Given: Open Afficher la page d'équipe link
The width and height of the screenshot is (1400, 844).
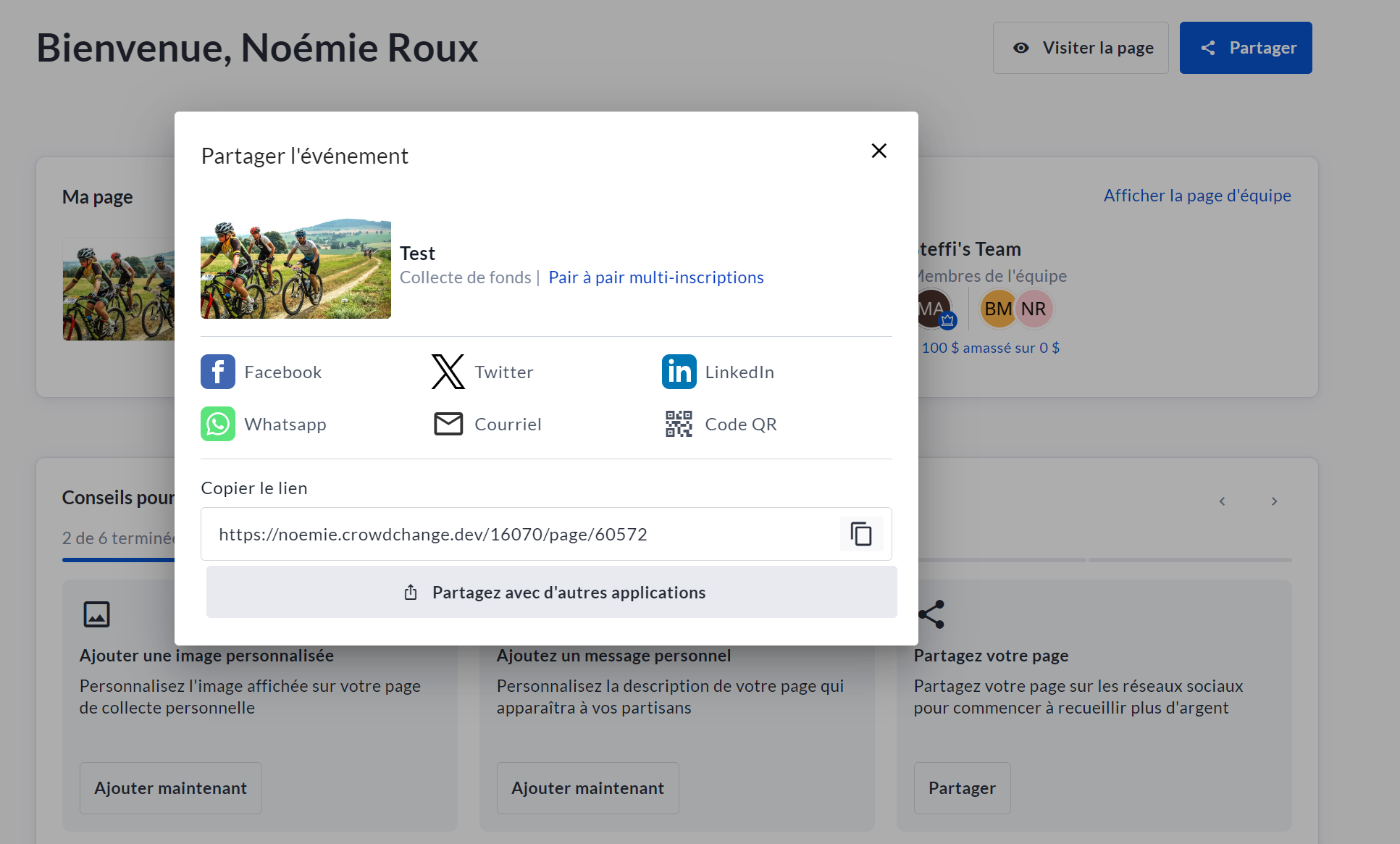Looking at the screenshot, I should [x=1196, y=196].
